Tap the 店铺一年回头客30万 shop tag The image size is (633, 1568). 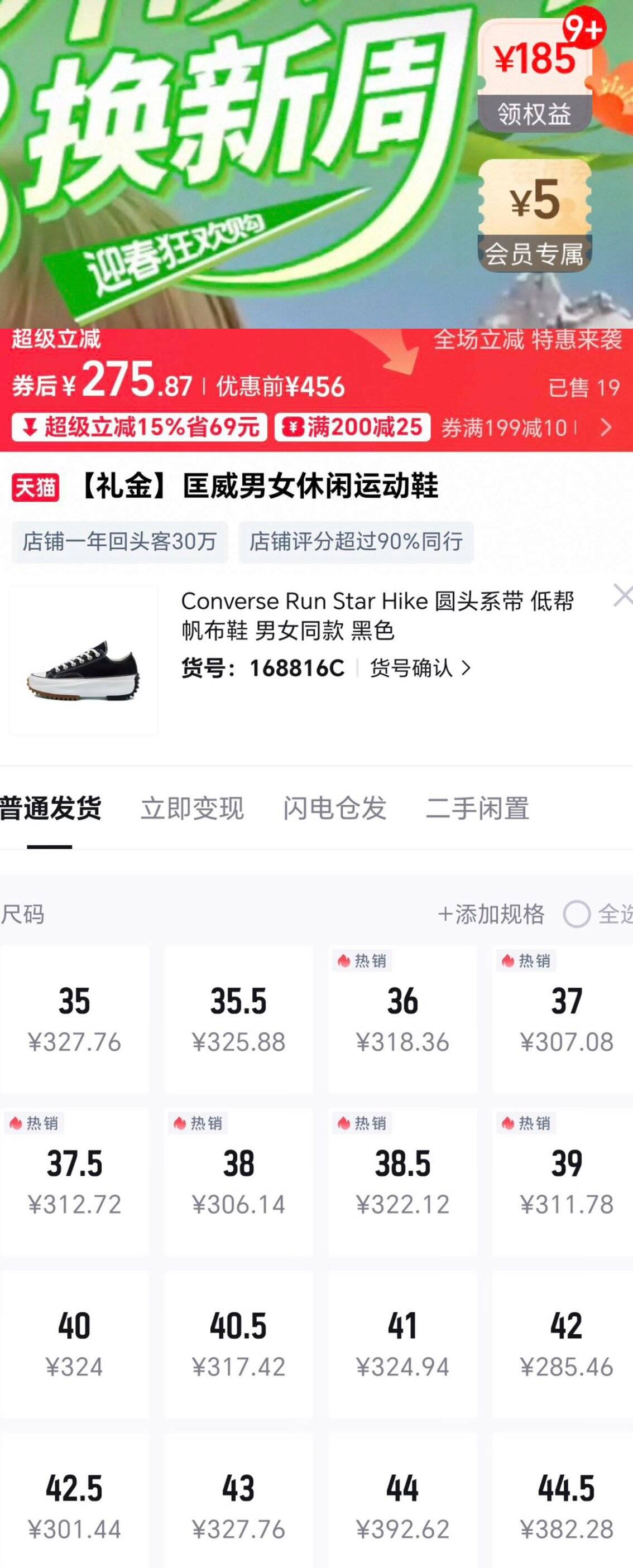pos(120,542)
